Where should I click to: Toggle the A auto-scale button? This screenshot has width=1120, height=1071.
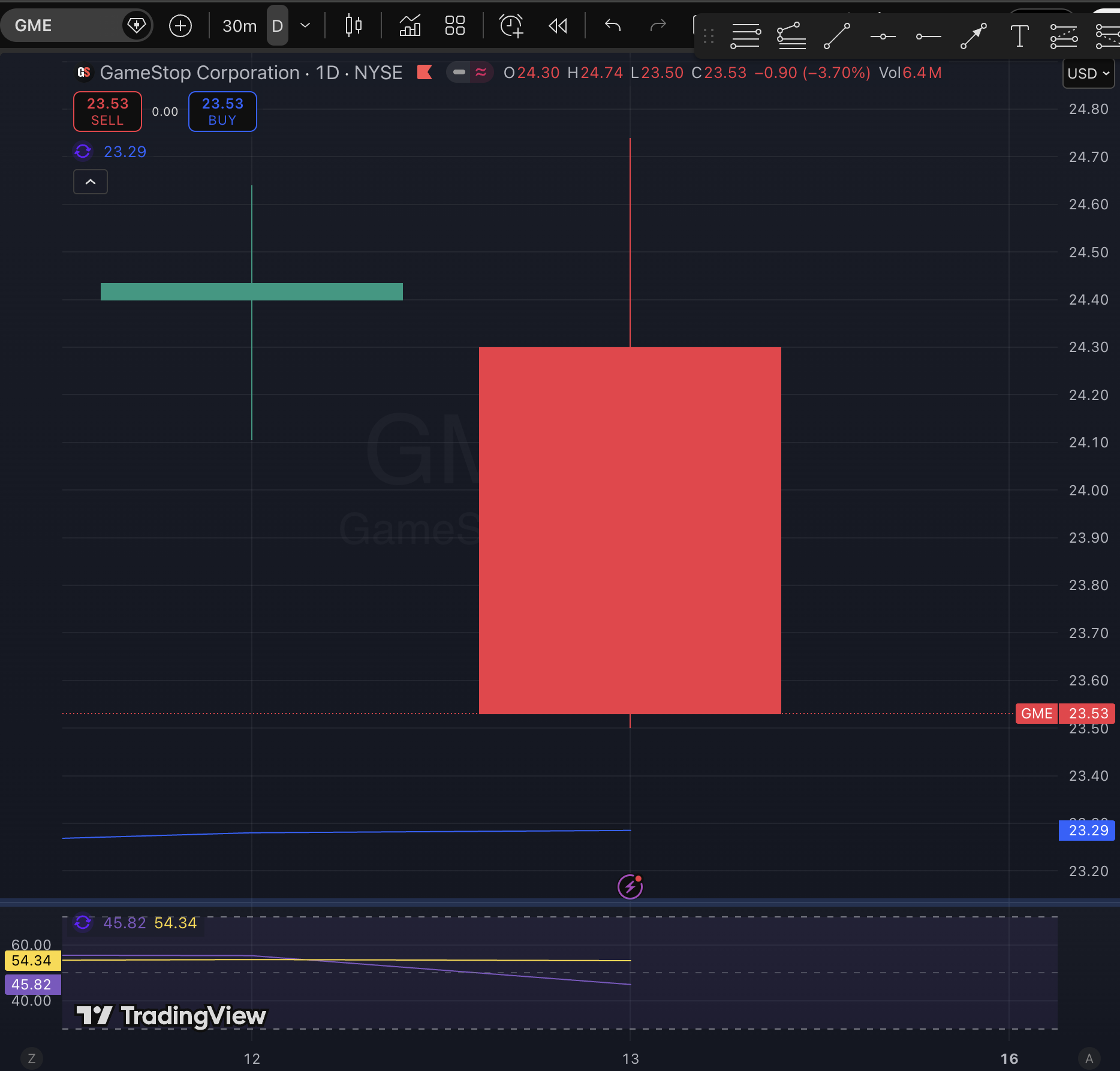click(1089, 1058)
